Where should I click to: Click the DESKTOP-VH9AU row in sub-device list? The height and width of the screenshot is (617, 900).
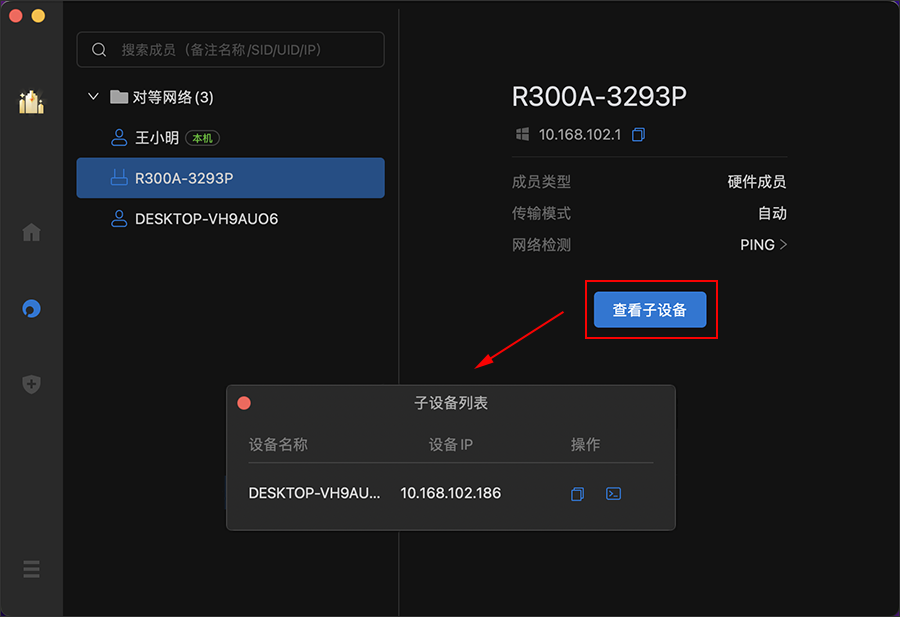pyautogui.click(x=314, y=493)
